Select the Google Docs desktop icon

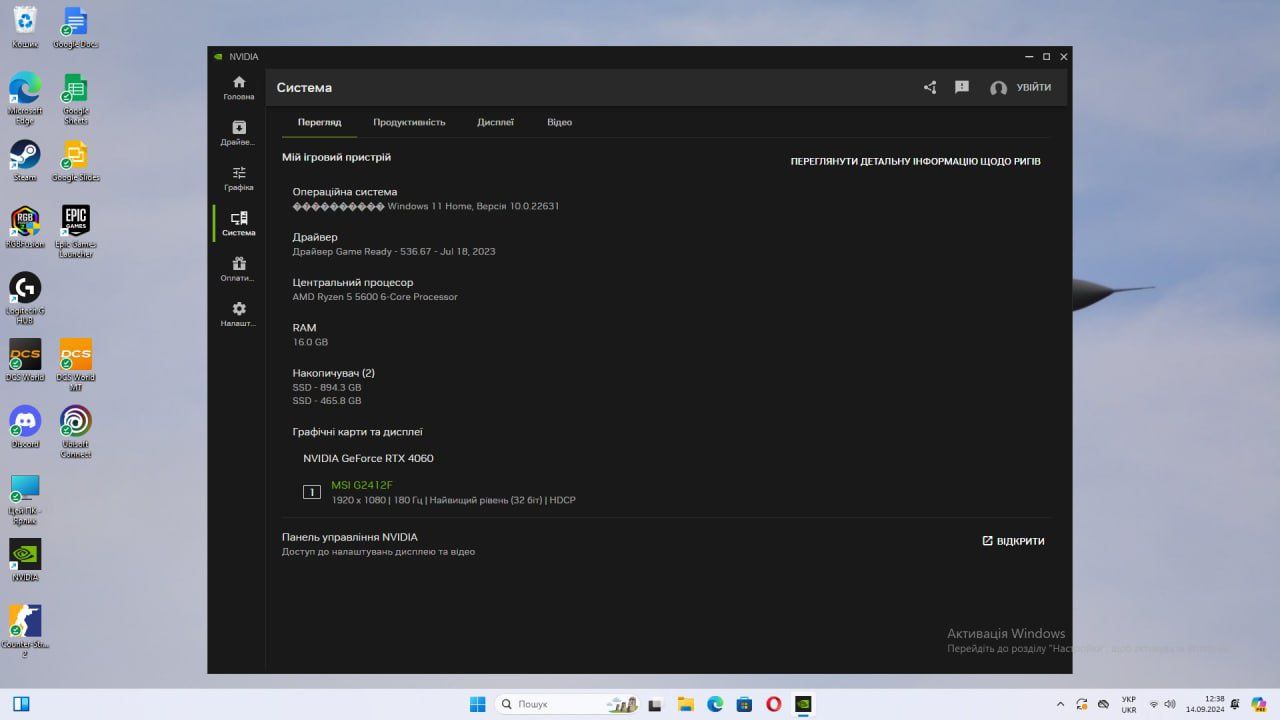pos(76,27)
